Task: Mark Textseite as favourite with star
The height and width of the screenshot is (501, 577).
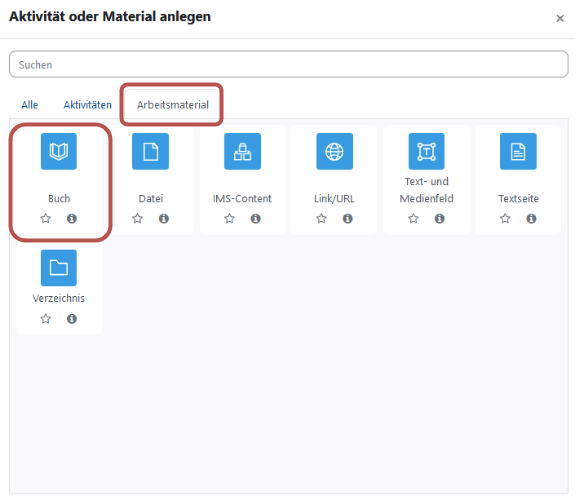Action: coord(505,218)
